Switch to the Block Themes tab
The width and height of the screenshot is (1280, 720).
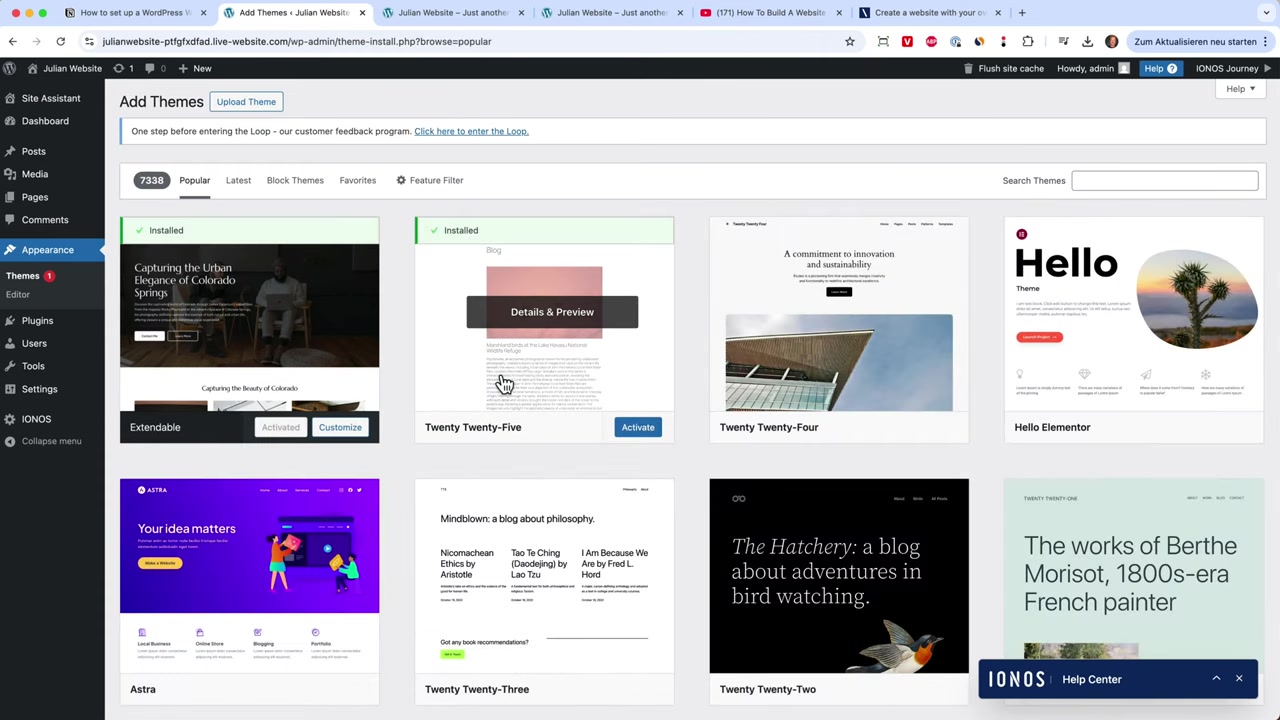point(295,180)
